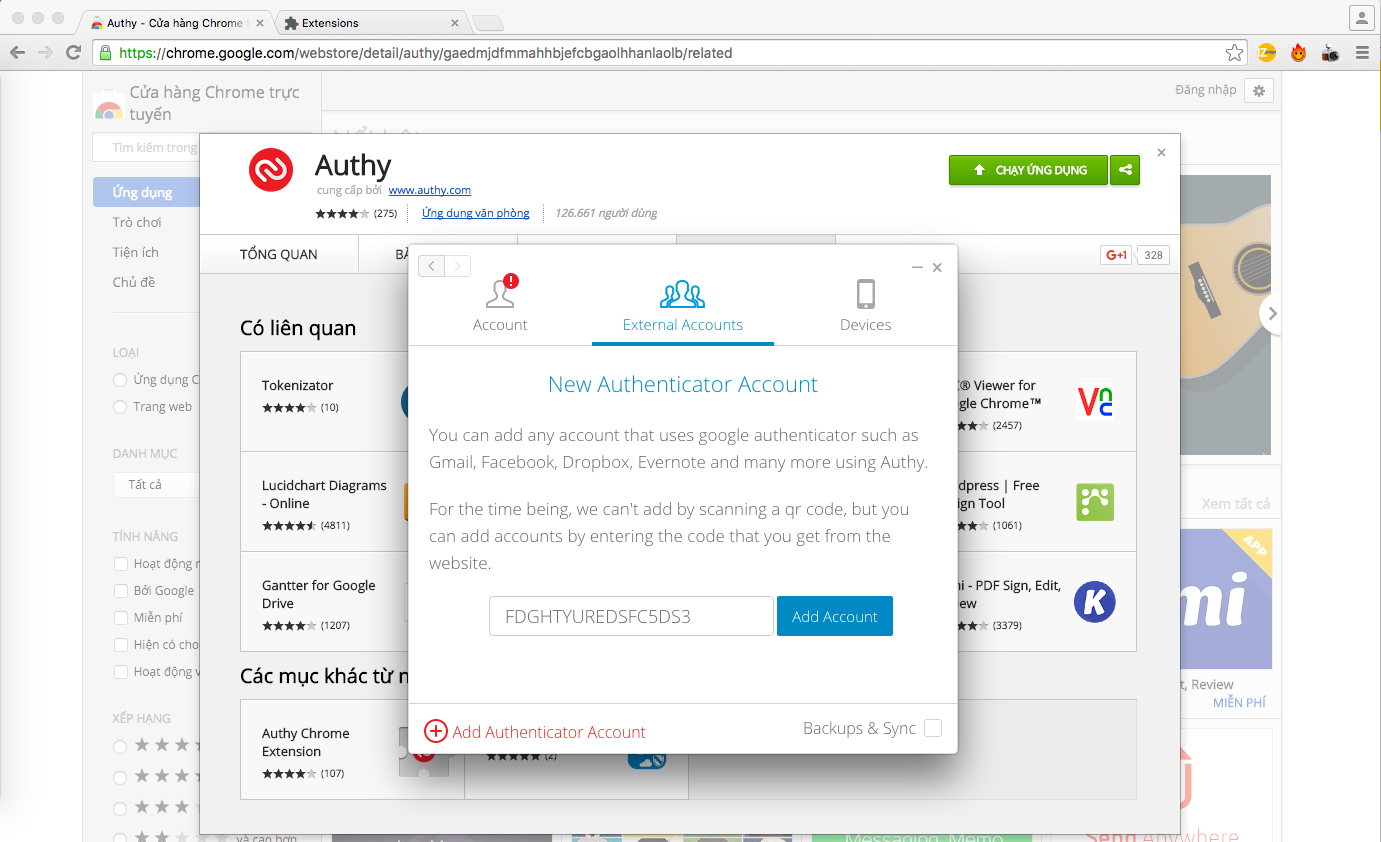Viewport: 1381px width, 842px height.
Task: Minimize the Authy app popup window
Action: click(x=917, y=267)
